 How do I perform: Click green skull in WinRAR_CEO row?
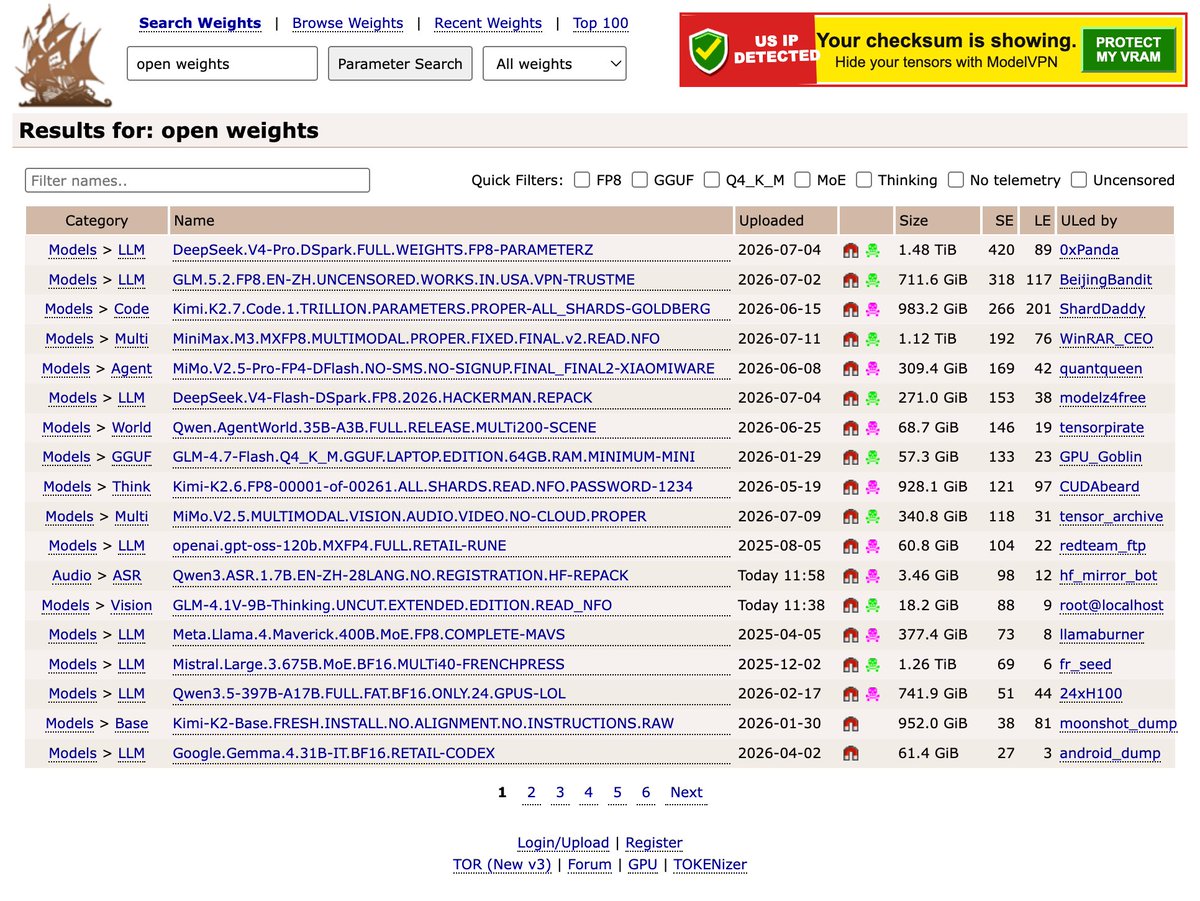pyautogui.click(x=872, y=339)
